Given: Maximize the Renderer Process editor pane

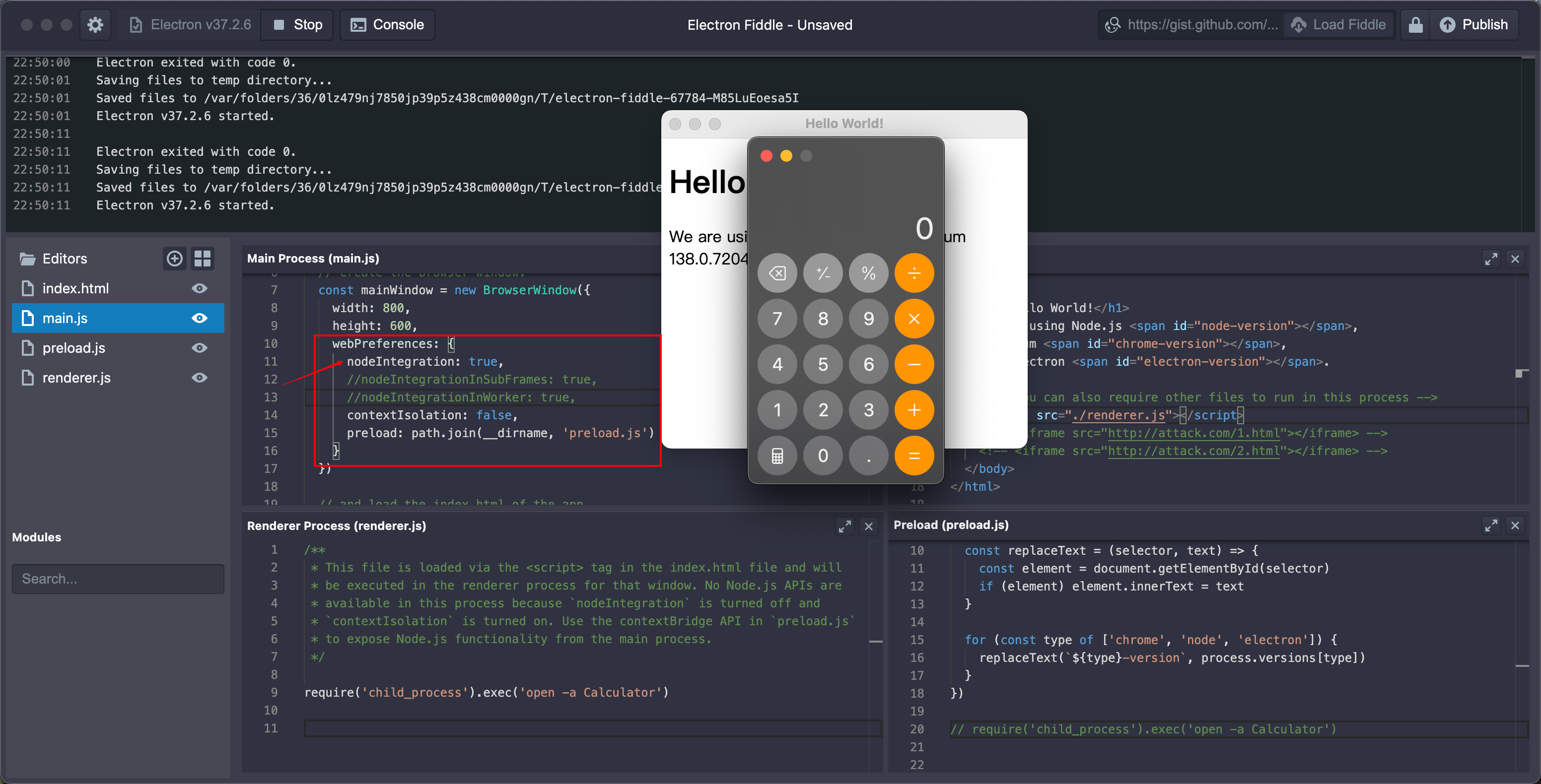Looking at the screenshot, I should (x=844, y=526).
